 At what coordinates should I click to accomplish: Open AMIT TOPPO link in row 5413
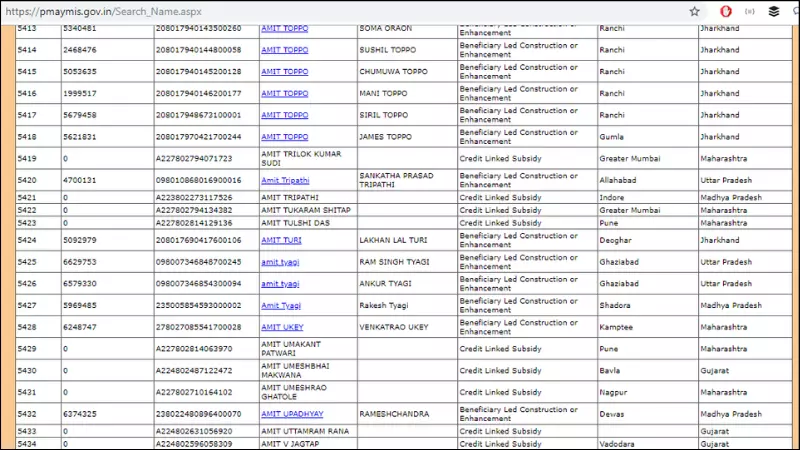tap(285, 28)
